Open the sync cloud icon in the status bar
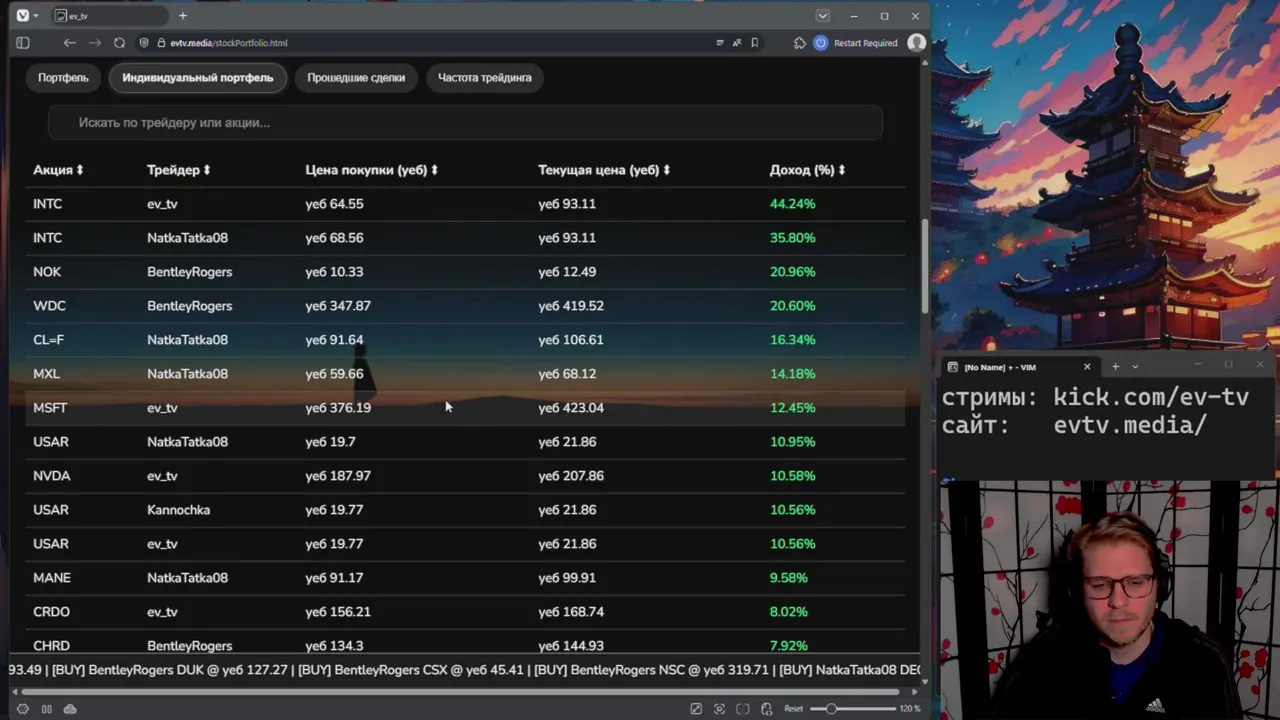Image resolution: width=1280 pixels, height=720 pixels. click(x=70, y=709)
